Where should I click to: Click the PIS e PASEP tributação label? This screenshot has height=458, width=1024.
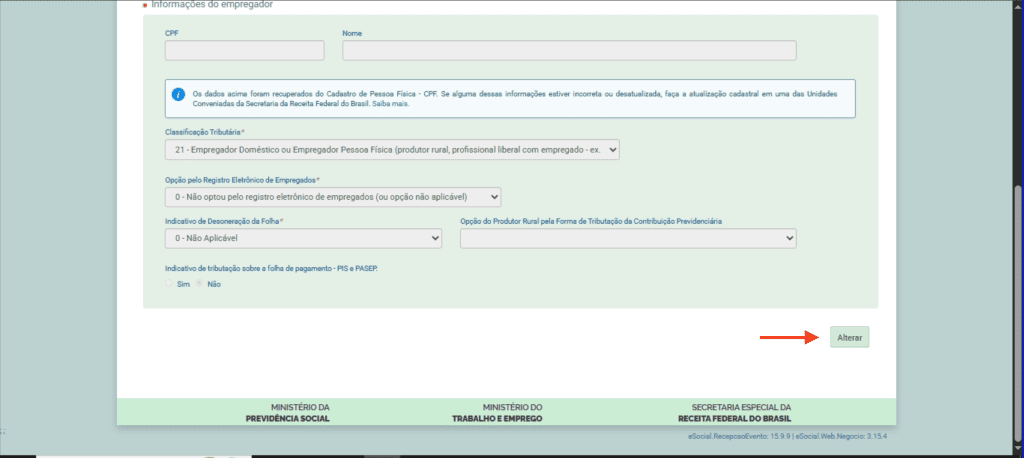pos(271,268)
